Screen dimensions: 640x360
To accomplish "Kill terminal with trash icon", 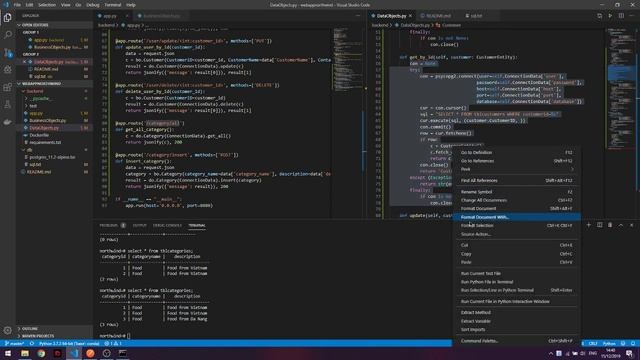I will pos(610,225).
